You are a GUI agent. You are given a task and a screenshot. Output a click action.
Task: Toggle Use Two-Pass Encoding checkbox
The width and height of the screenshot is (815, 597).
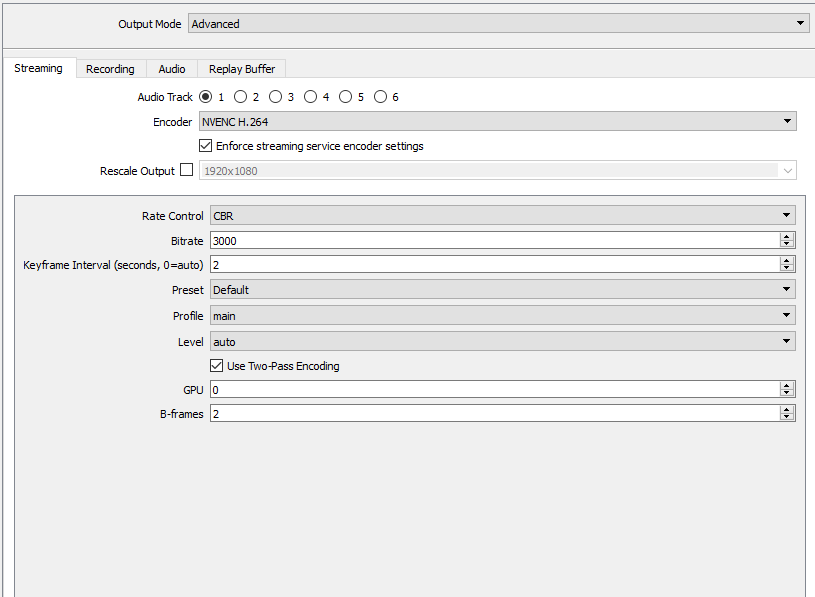coord(217,366)
